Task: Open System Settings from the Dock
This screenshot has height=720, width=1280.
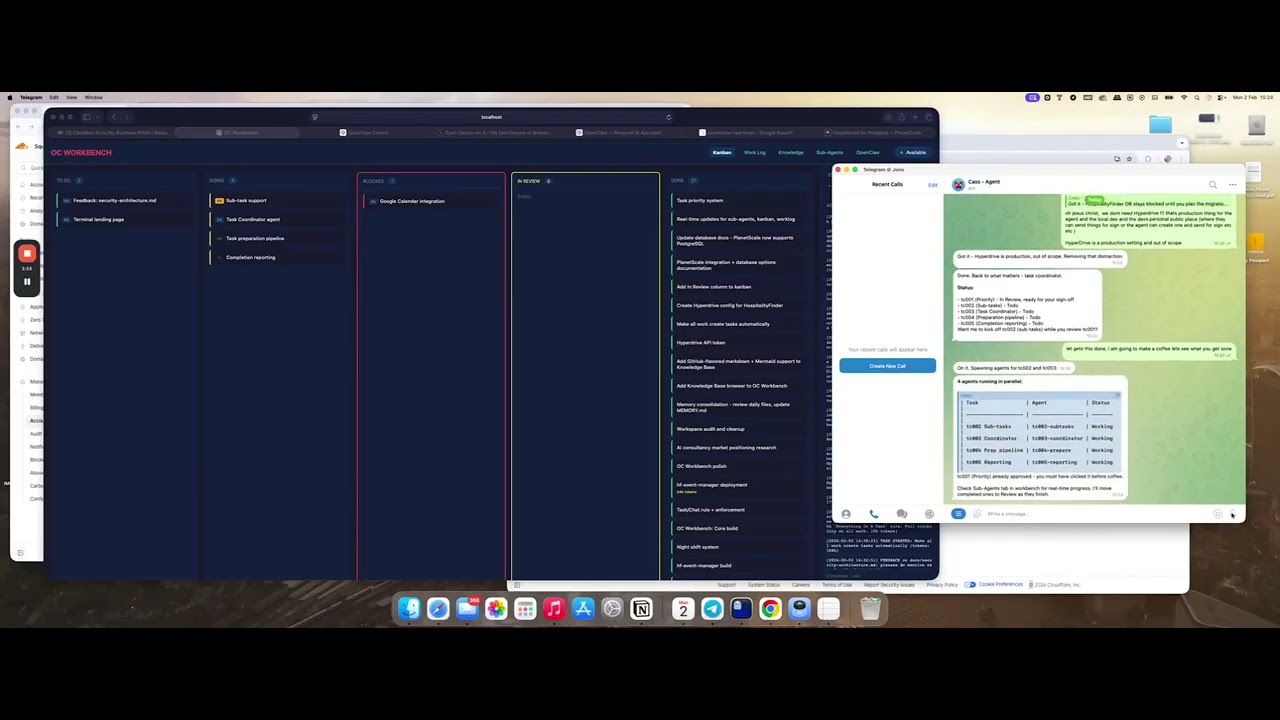Action: [x=612, y=609]
